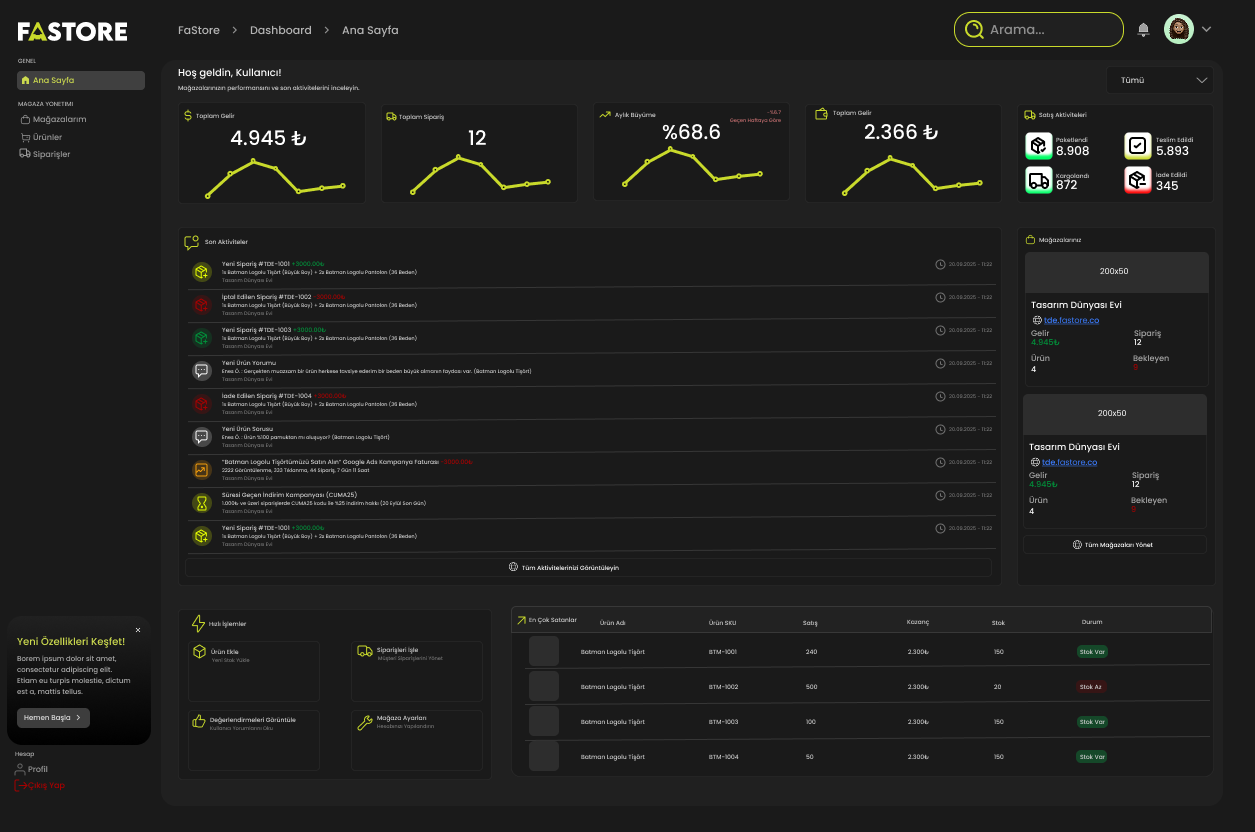
Task: Select Ürünler in the sidebar
Action: click(x=47, y=137)
